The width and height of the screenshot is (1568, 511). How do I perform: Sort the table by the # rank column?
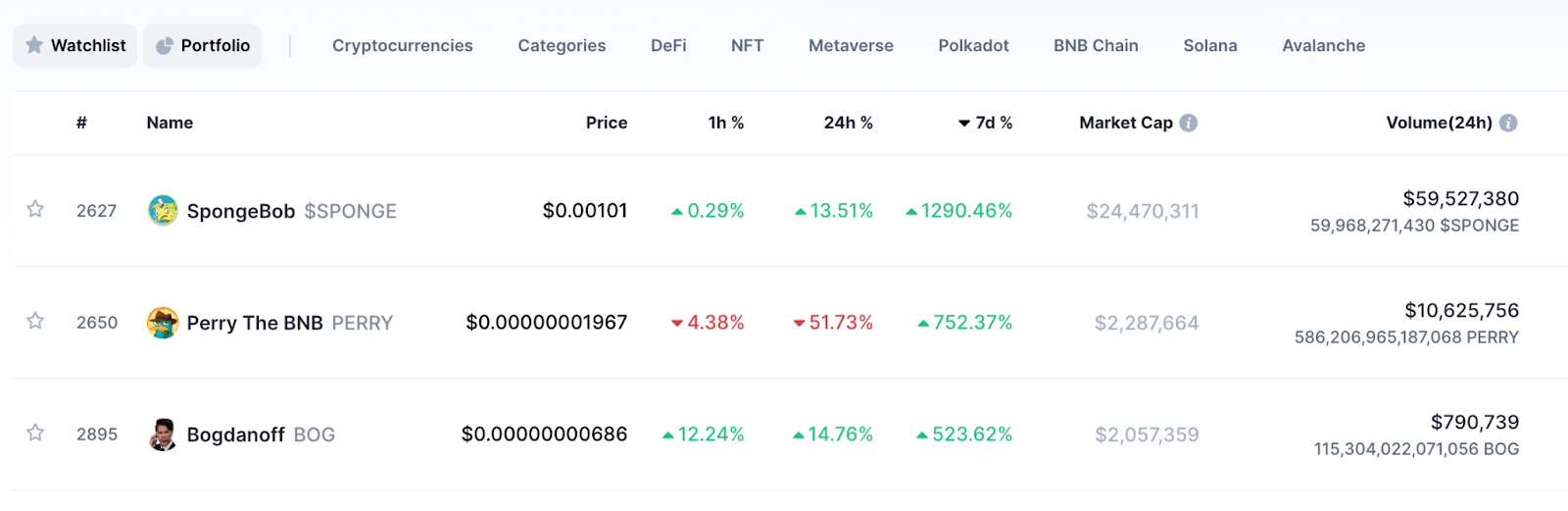81,123
